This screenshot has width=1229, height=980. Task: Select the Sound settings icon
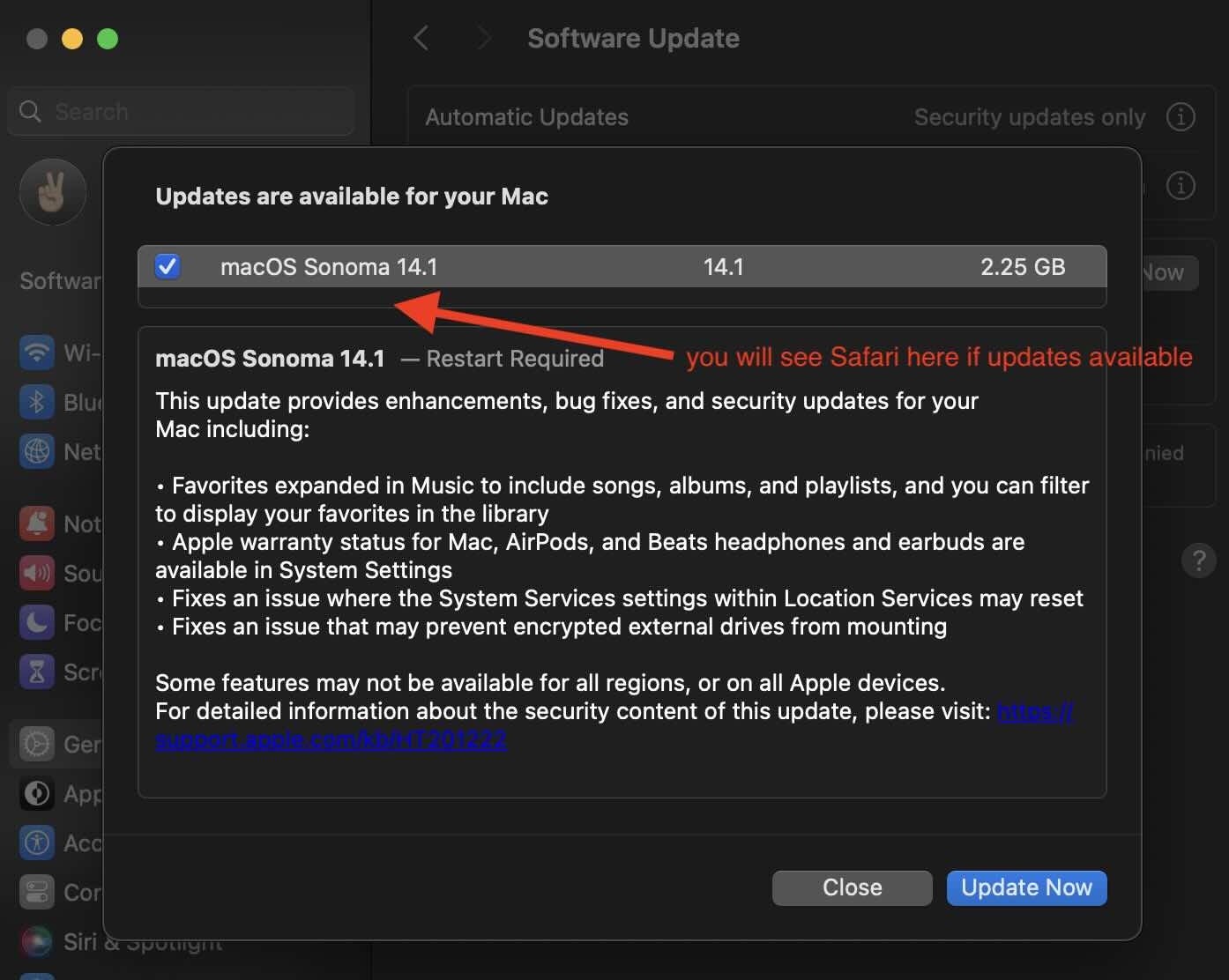point(36,573)
